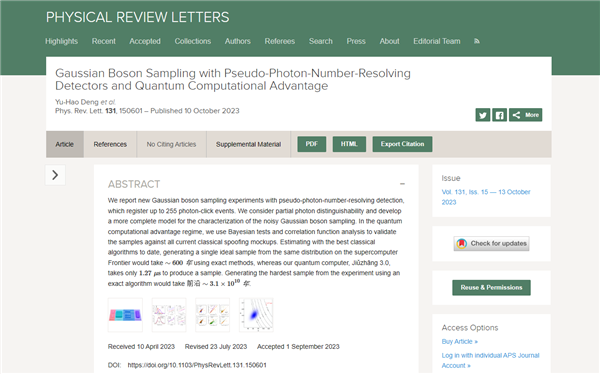Share article on Twitter icon

pos(483,115)
